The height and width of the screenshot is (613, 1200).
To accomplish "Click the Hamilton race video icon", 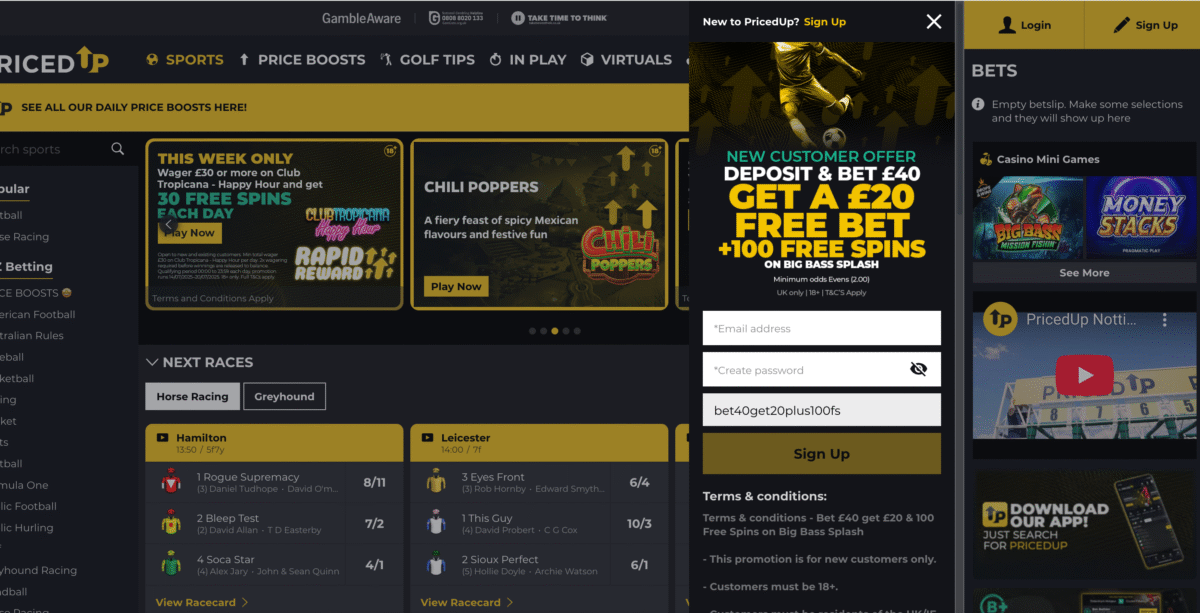I will click(x=162, y=437).
